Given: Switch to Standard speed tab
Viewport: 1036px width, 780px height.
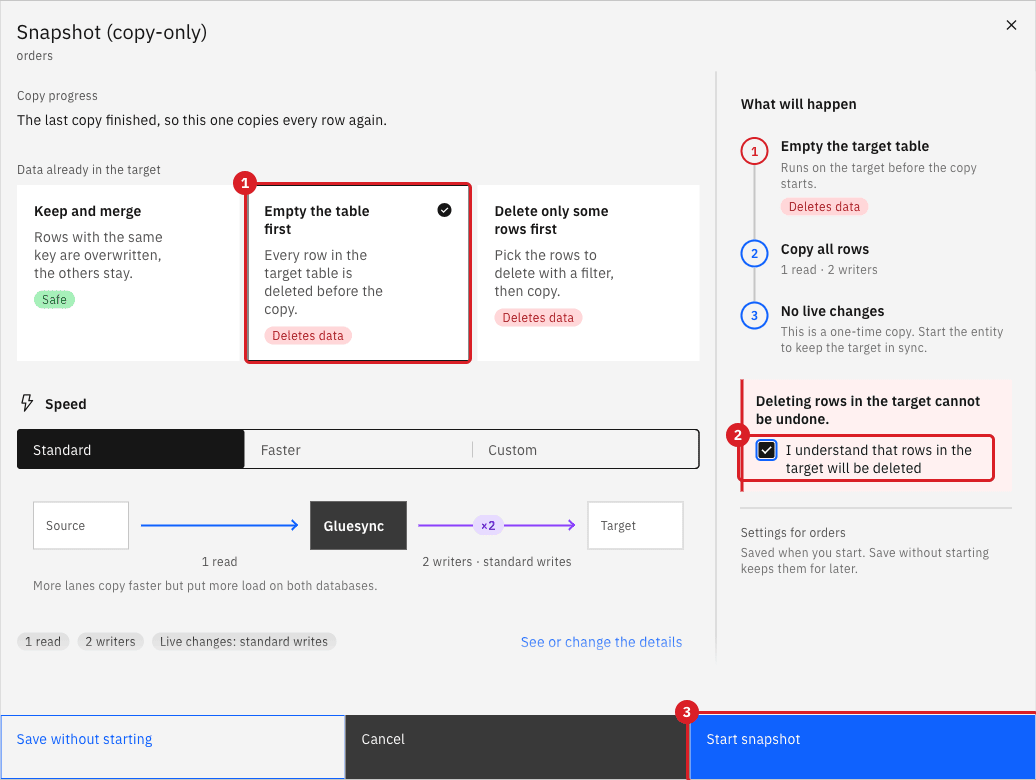Looking at the screenshot, I should (131, 450).
